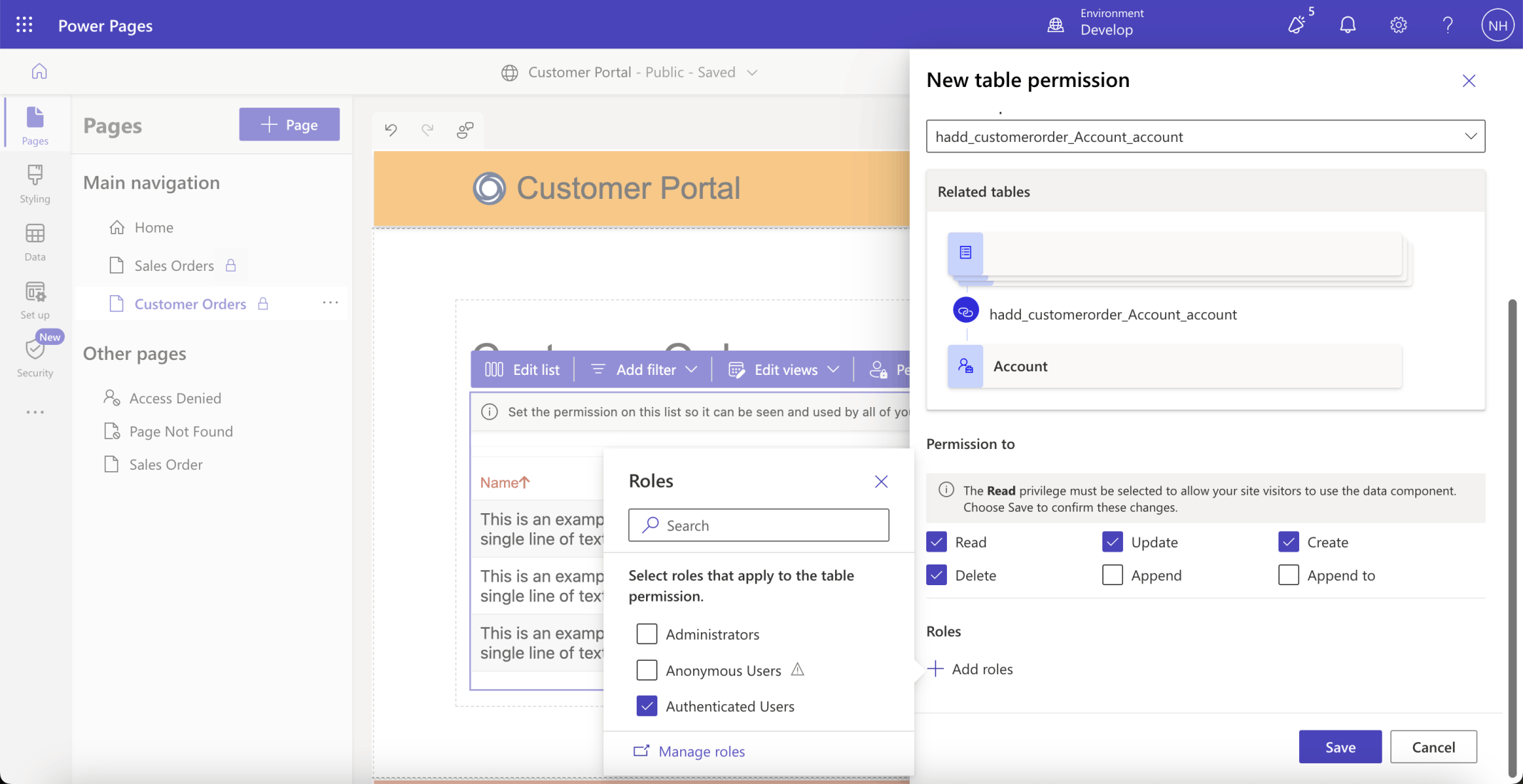Open the Manage roles link
1523x784 pixels.
pyautogui.click(x=701, y=751)
